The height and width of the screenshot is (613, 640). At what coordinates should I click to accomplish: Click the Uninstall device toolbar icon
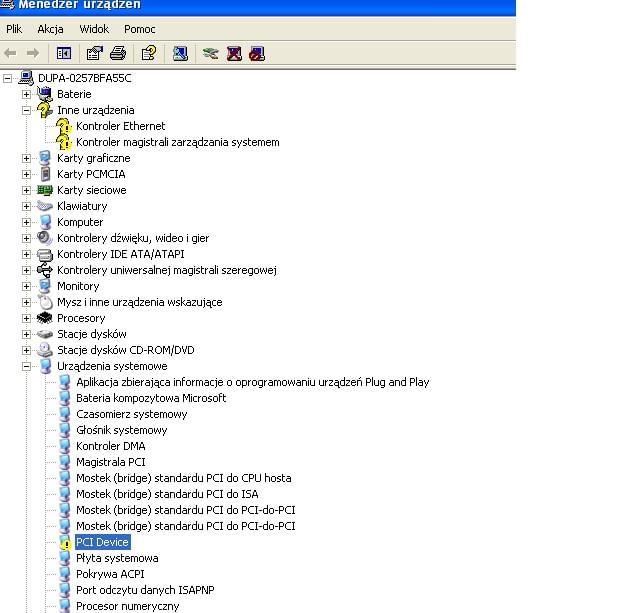pos(234,53)
